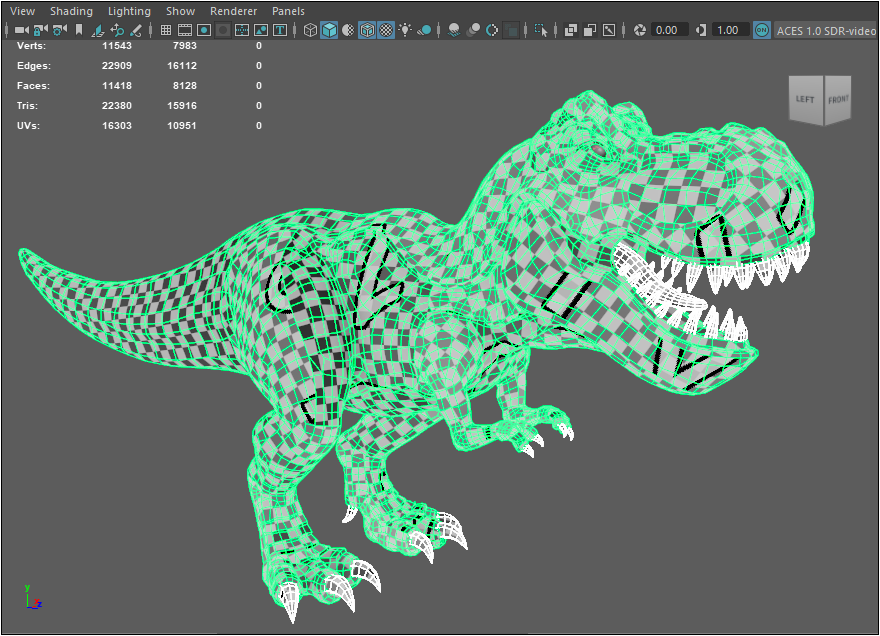Toggle Wireframe on Shaded mode
The width and height of the screenshot is (880, 636).
click(367, 31)
